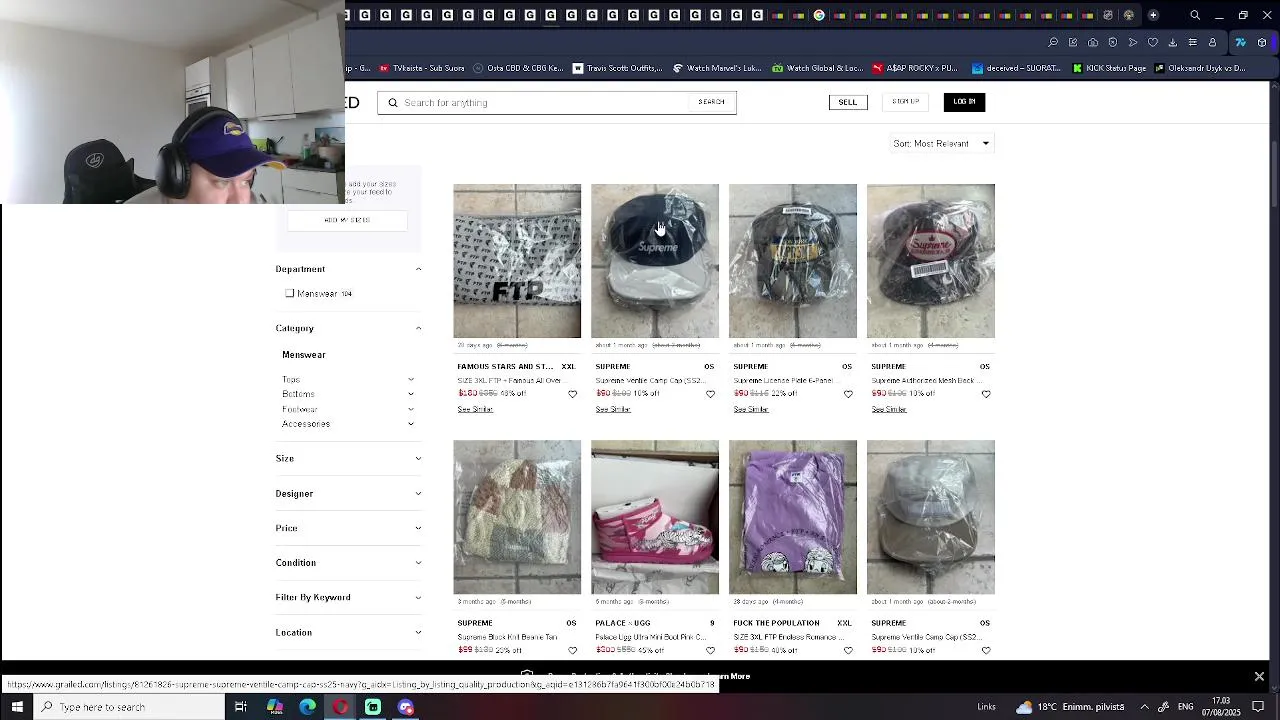
Task: Click the browser toolbar heart bookmark icon
Action: point(1153,42)
